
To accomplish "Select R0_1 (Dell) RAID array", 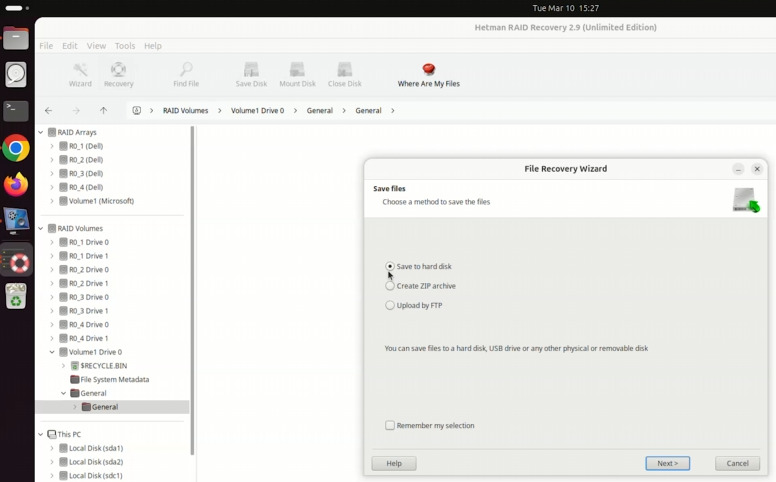I will click(81, 146).
